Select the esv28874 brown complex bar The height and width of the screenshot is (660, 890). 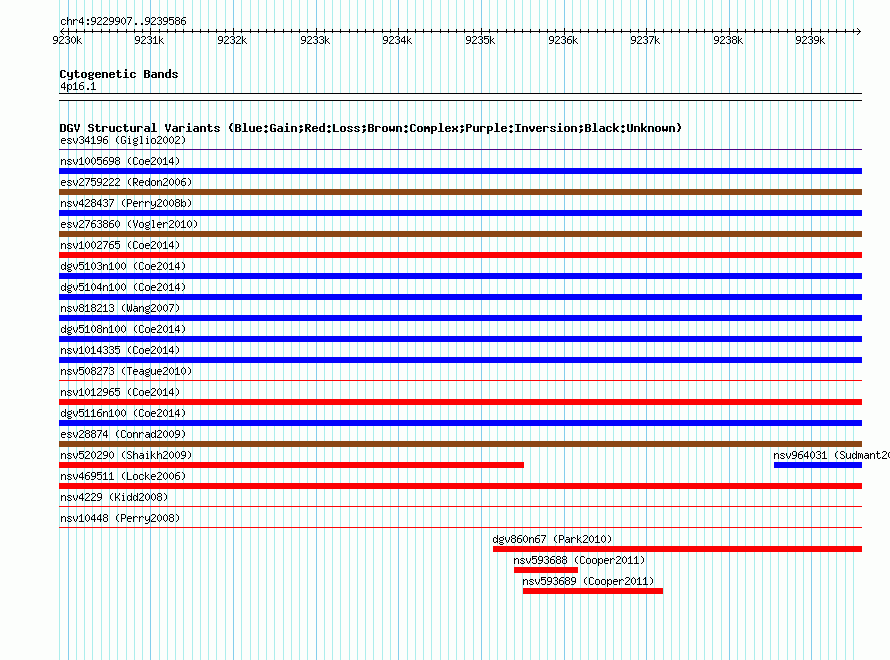(x=460, y=444)
